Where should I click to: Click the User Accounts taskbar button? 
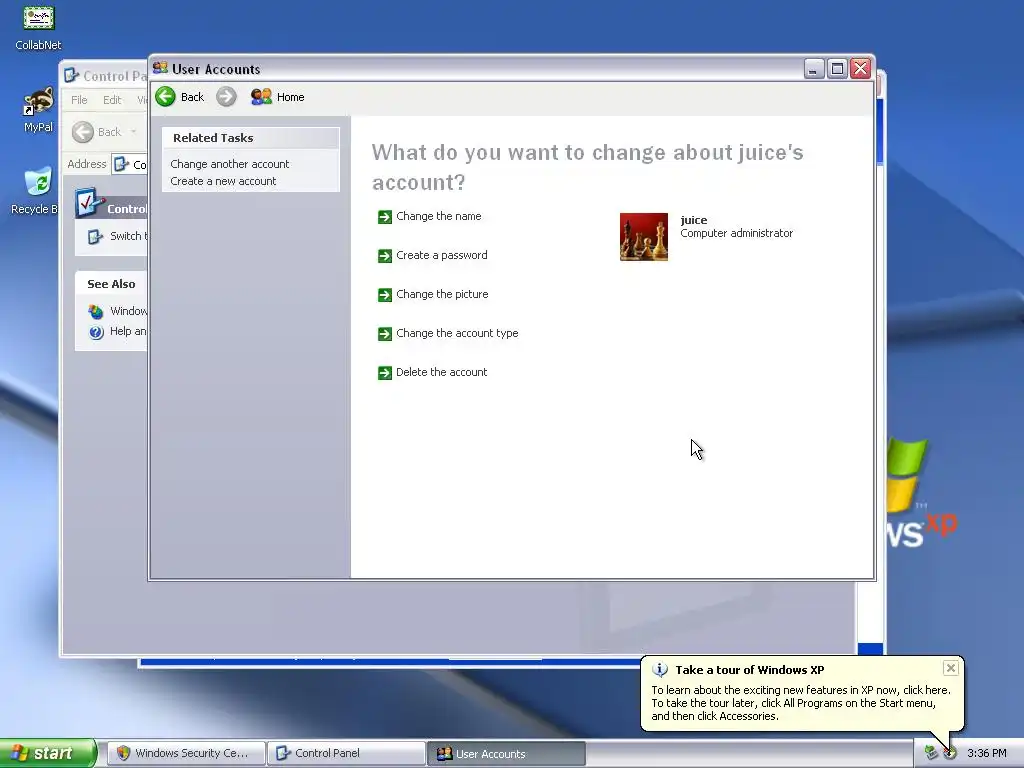(x=506, y=754)
